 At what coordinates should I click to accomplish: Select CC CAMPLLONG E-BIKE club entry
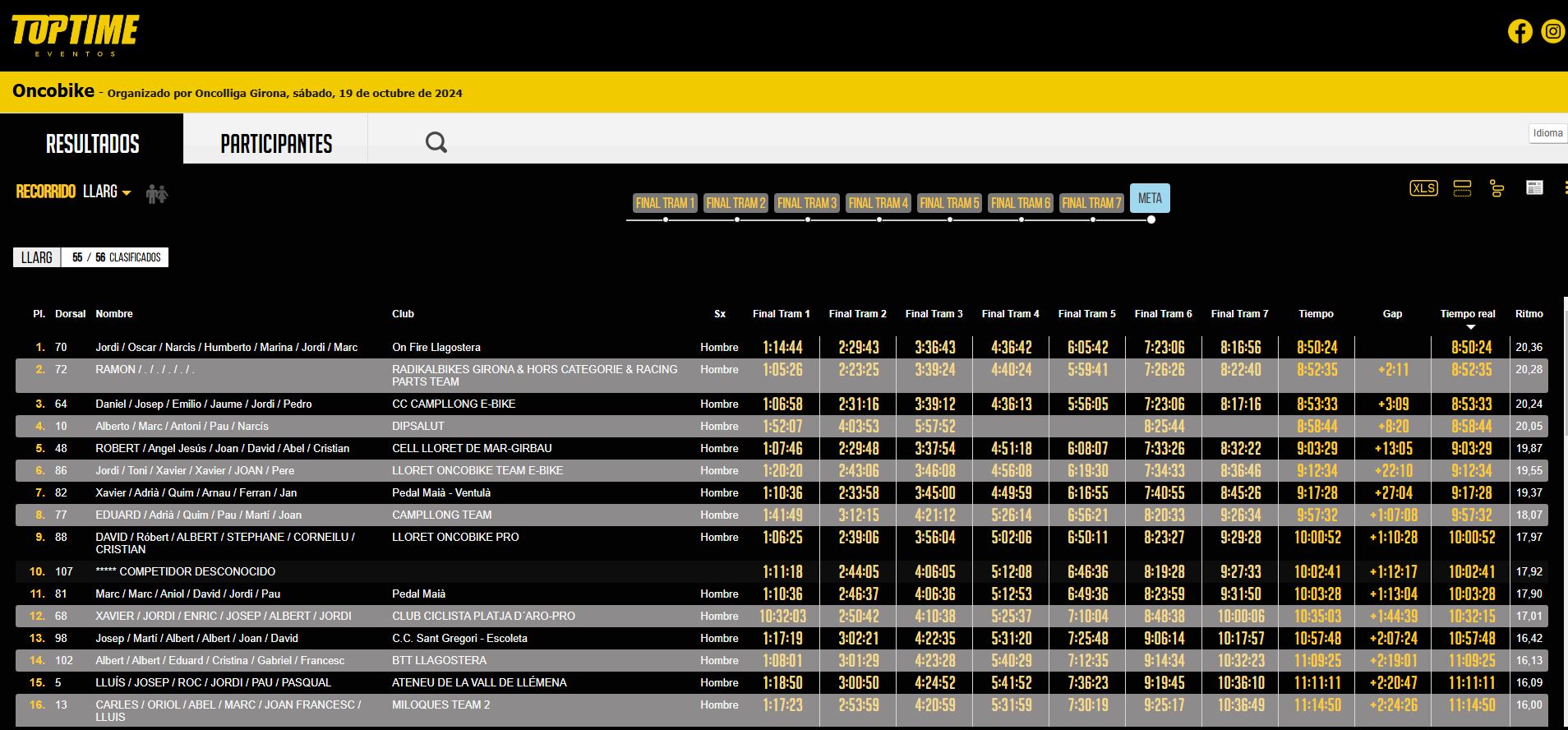click(454, 404)
